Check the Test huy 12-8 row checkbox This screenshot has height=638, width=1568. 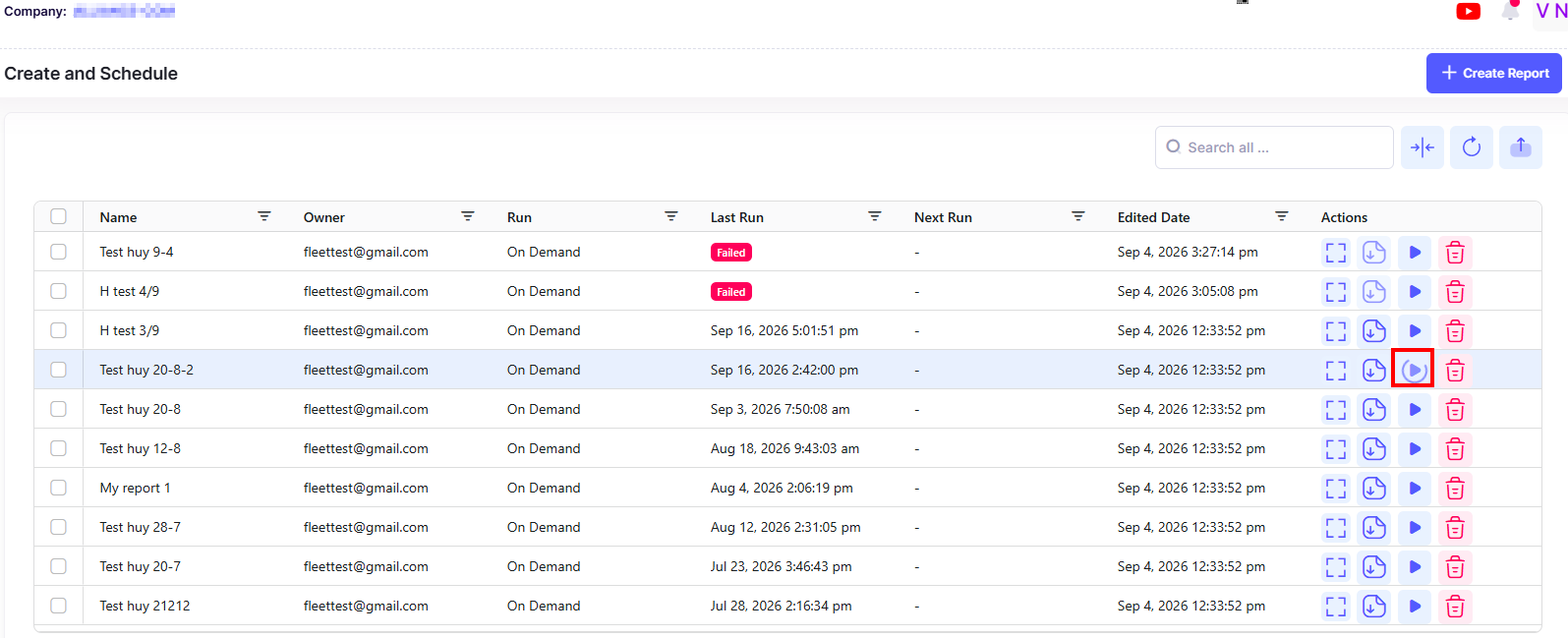click(59, 448)
